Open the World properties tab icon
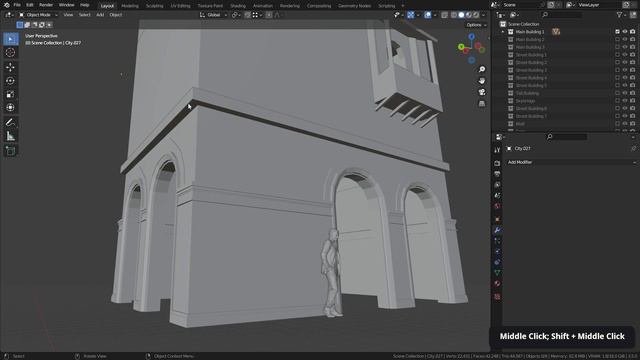The image size is (640, 360). pos(497,206)
